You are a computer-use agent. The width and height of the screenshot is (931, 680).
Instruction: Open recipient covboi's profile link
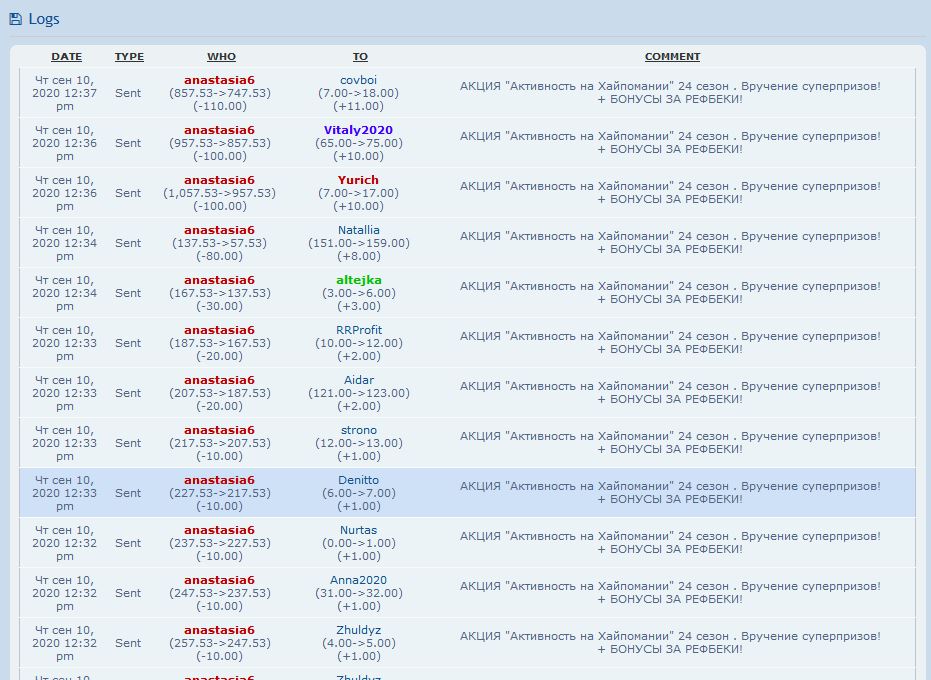pyautogui.click(x=358, y=80)
